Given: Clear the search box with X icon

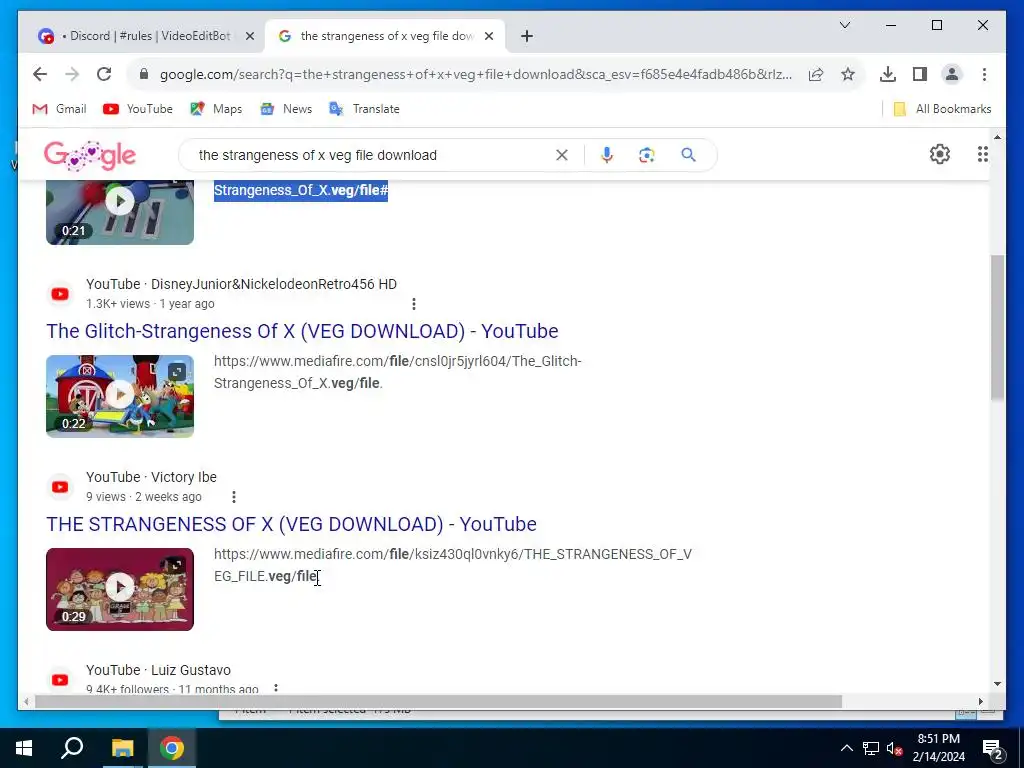Looking at the screenshot, I should pos(562,155).
